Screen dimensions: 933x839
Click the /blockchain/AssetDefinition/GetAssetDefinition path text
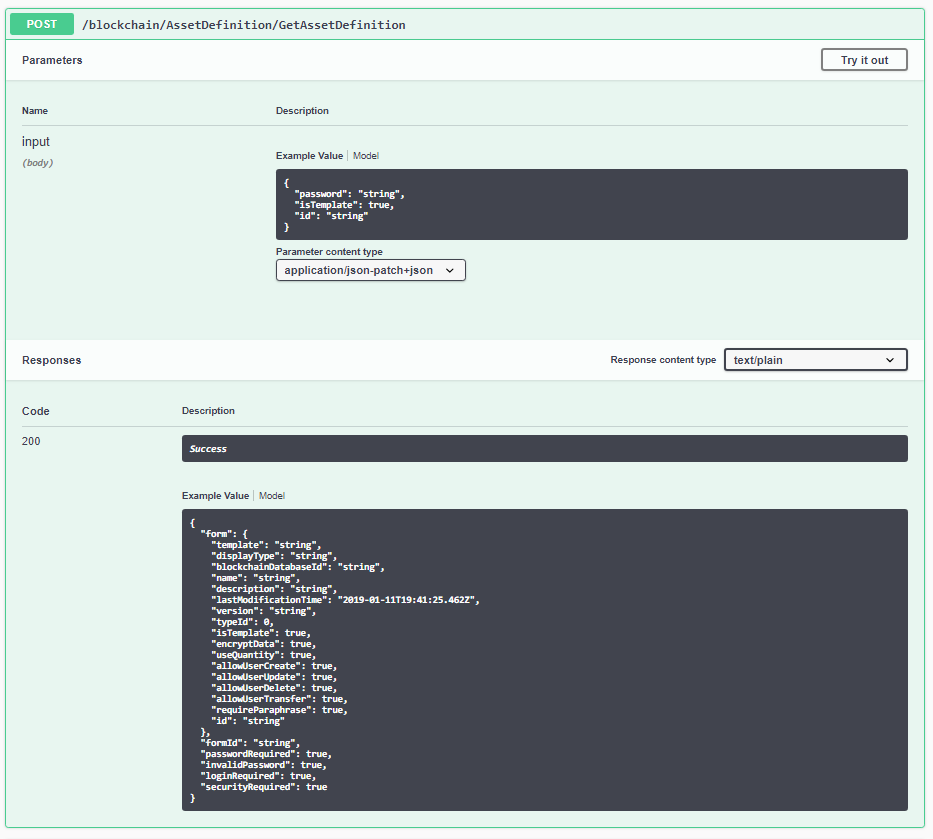click(x=244, y=25)
